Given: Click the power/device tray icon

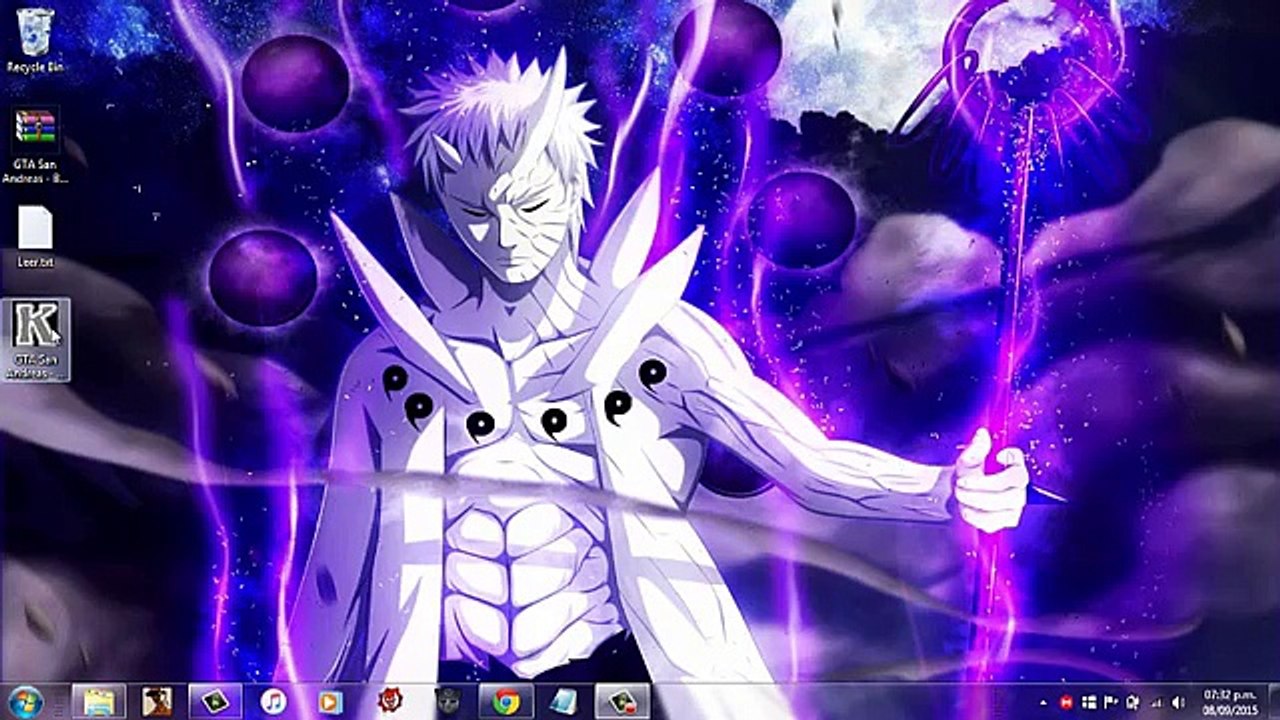Looking at the screenshot, I should click(1133, 703).
